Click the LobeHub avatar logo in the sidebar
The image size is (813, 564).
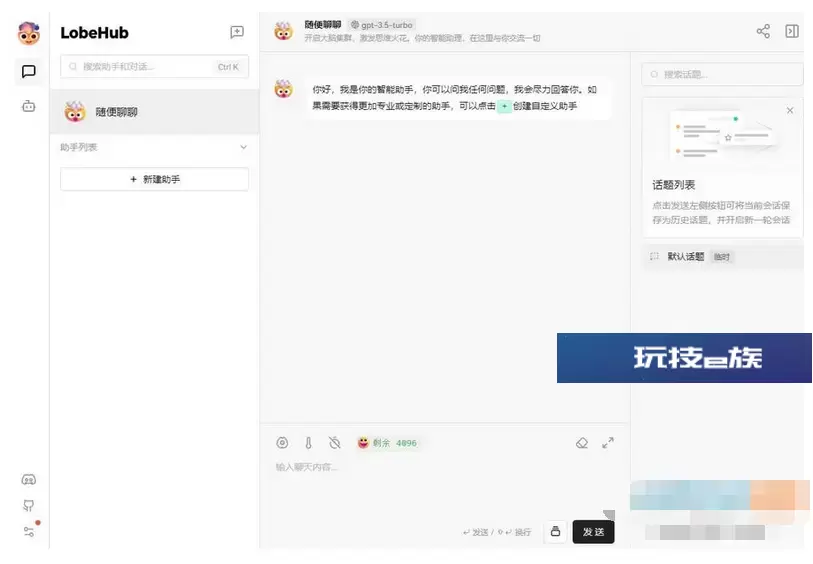(x=29, y=33)
